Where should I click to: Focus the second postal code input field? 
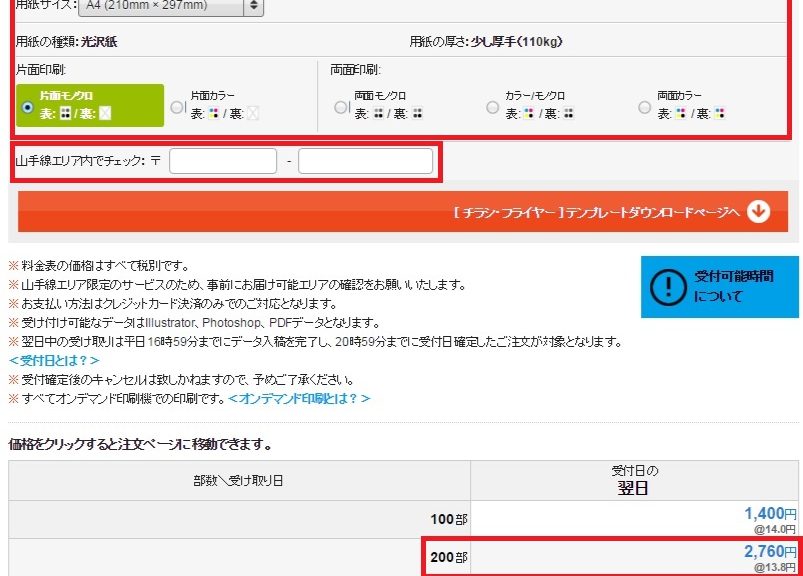(x=365, y=160)
